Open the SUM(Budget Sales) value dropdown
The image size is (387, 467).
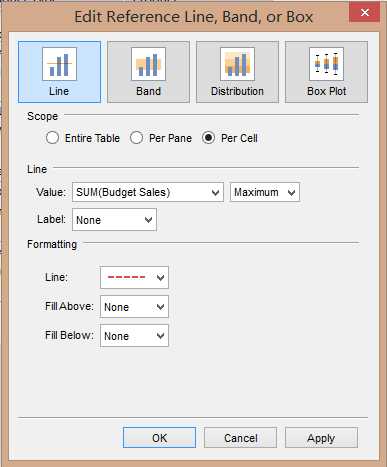pos(148,192)
